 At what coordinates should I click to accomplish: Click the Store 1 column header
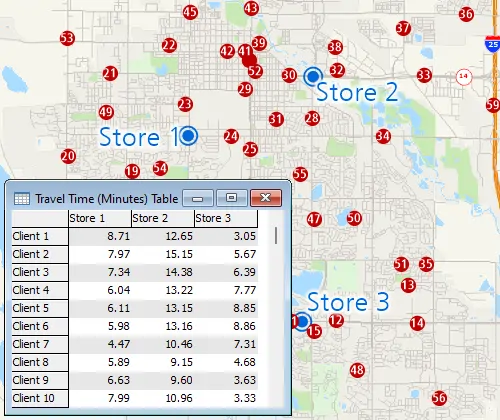100,218
